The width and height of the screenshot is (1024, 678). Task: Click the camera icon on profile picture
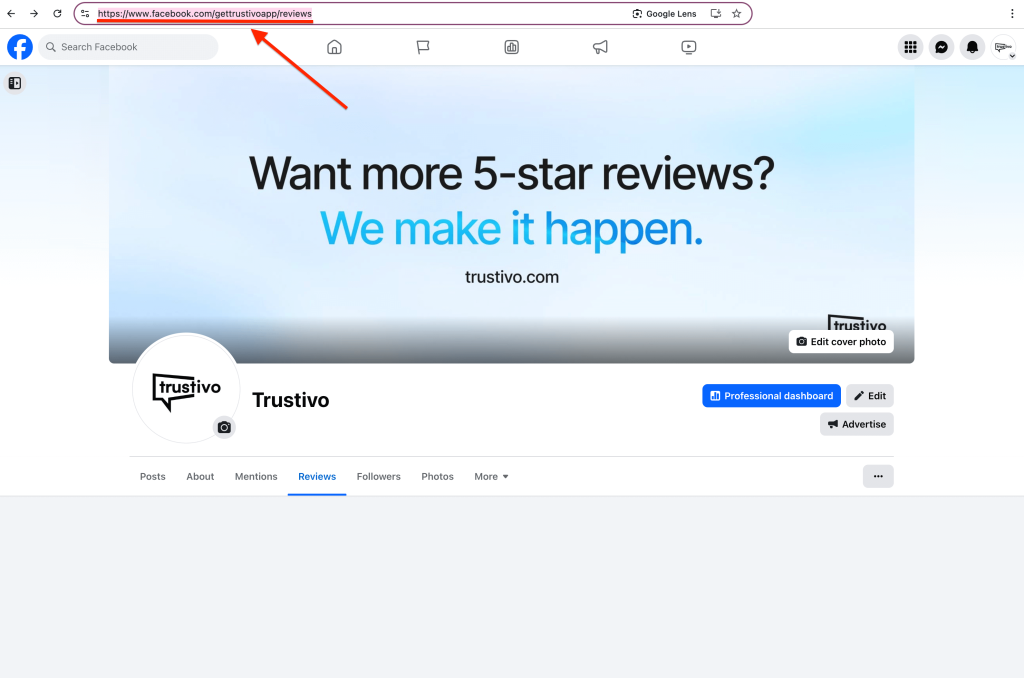coord(224,427)
